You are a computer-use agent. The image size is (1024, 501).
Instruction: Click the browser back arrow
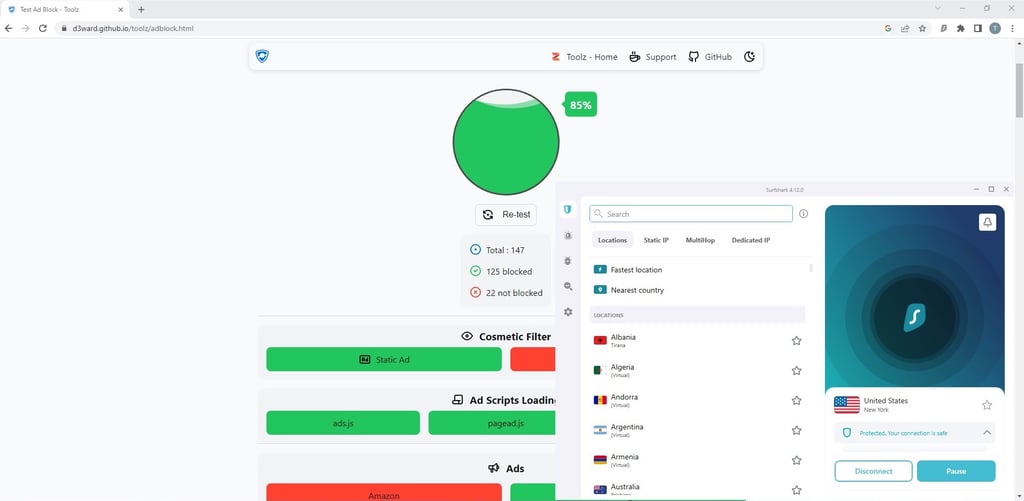(x=8, y=28)
